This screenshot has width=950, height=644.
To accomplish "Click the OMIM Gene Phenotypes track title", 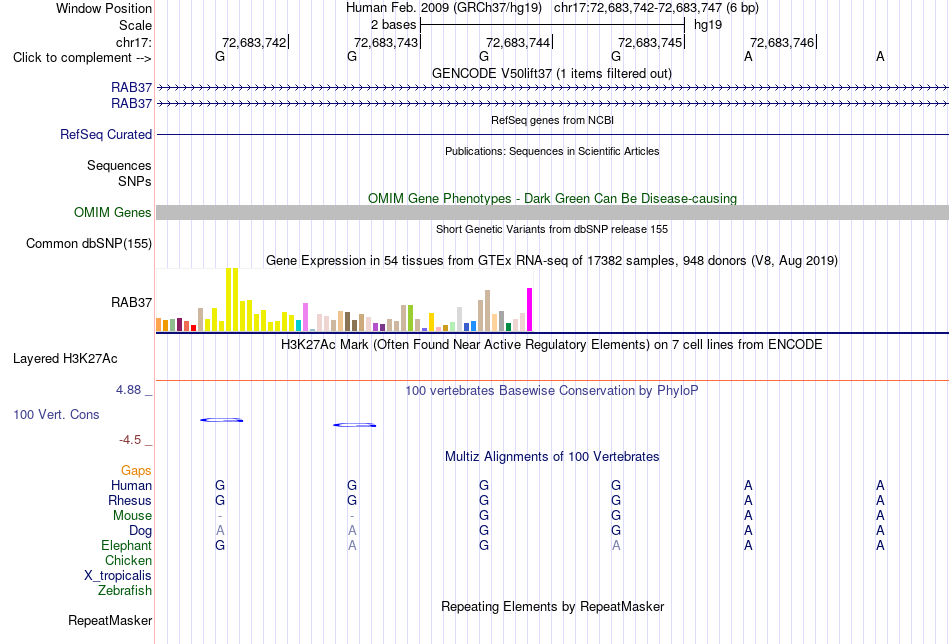I will pos(552,199).
